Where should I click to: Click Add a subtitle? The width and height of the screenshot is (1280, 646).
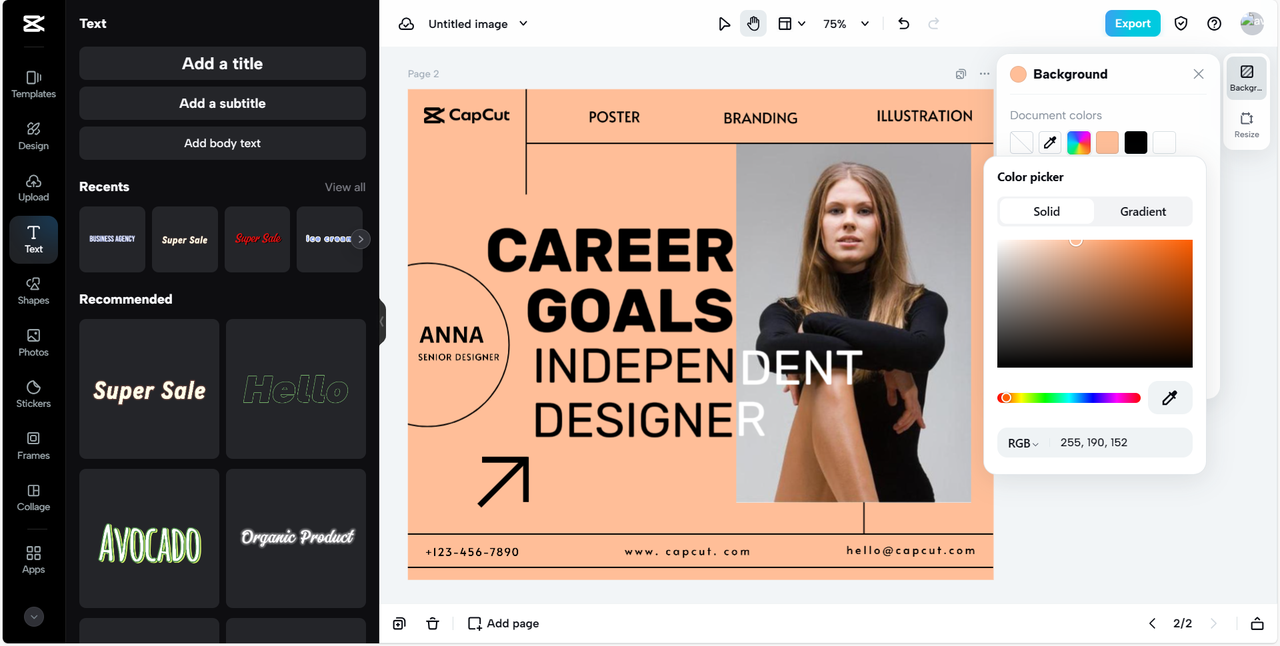coord(222,103)
